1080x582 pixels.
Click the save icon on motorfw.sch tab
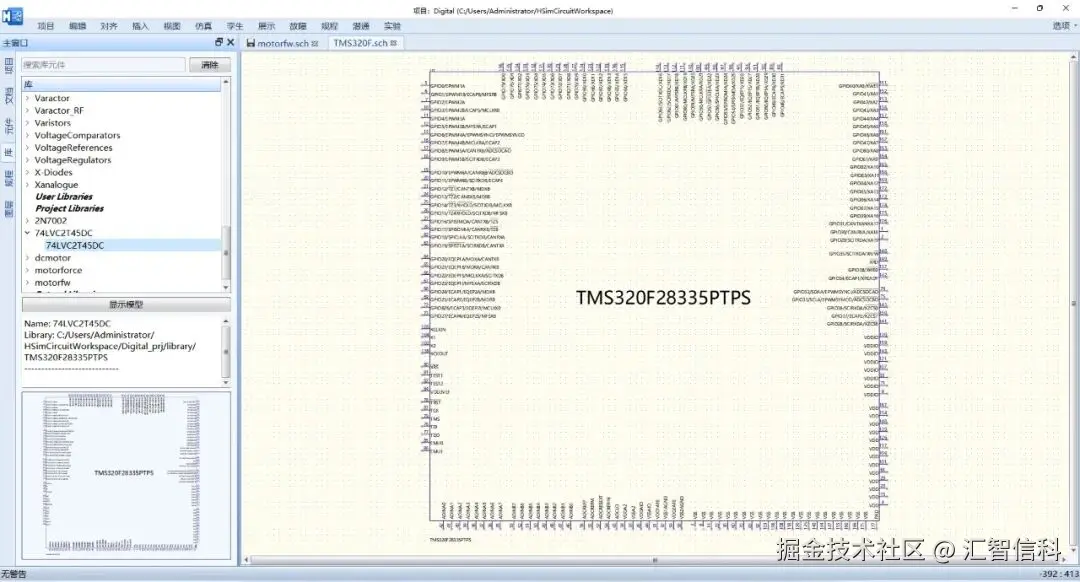[x=251, y=43]
